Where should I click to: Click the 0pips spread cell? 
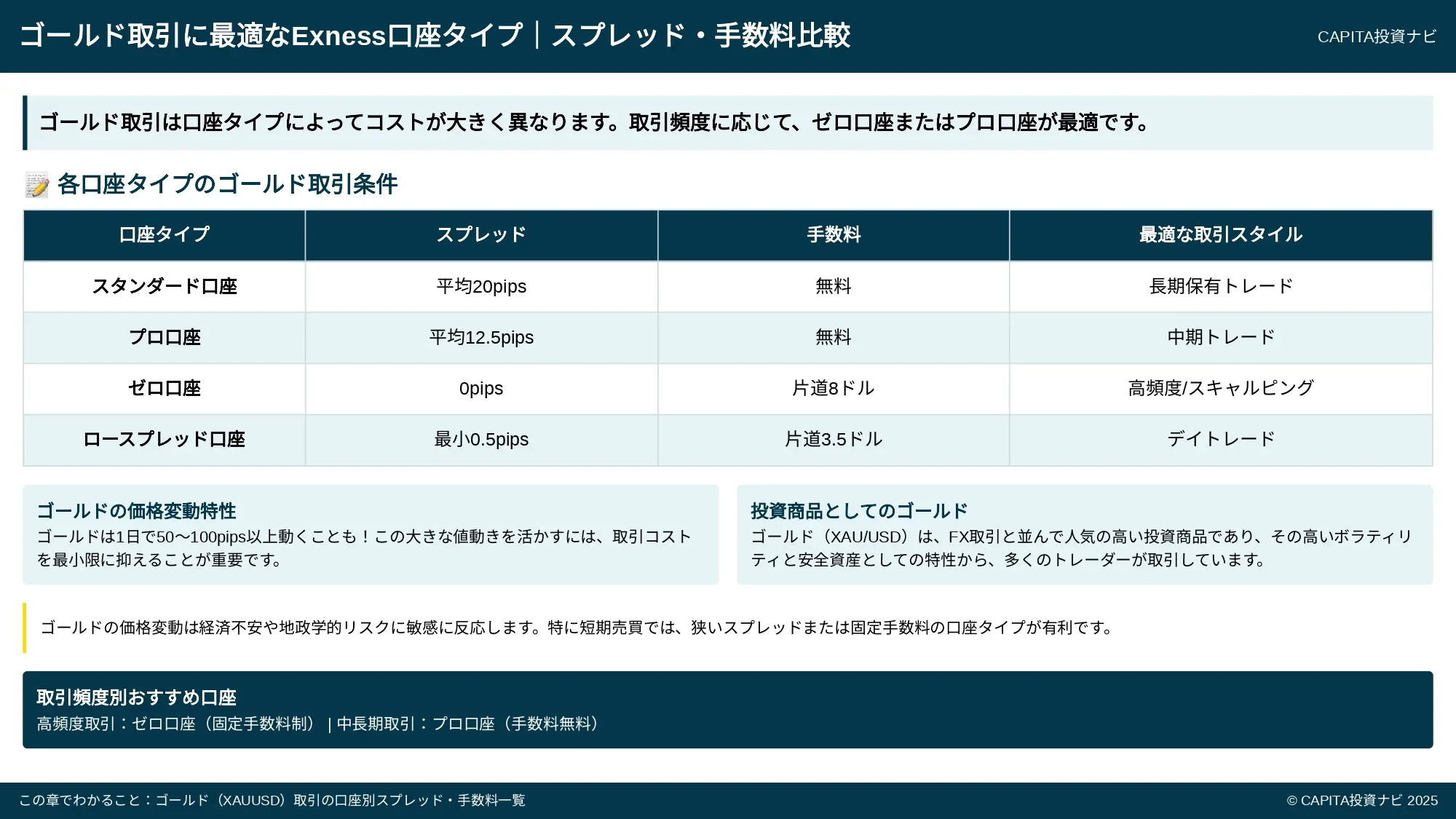(481, 389)
